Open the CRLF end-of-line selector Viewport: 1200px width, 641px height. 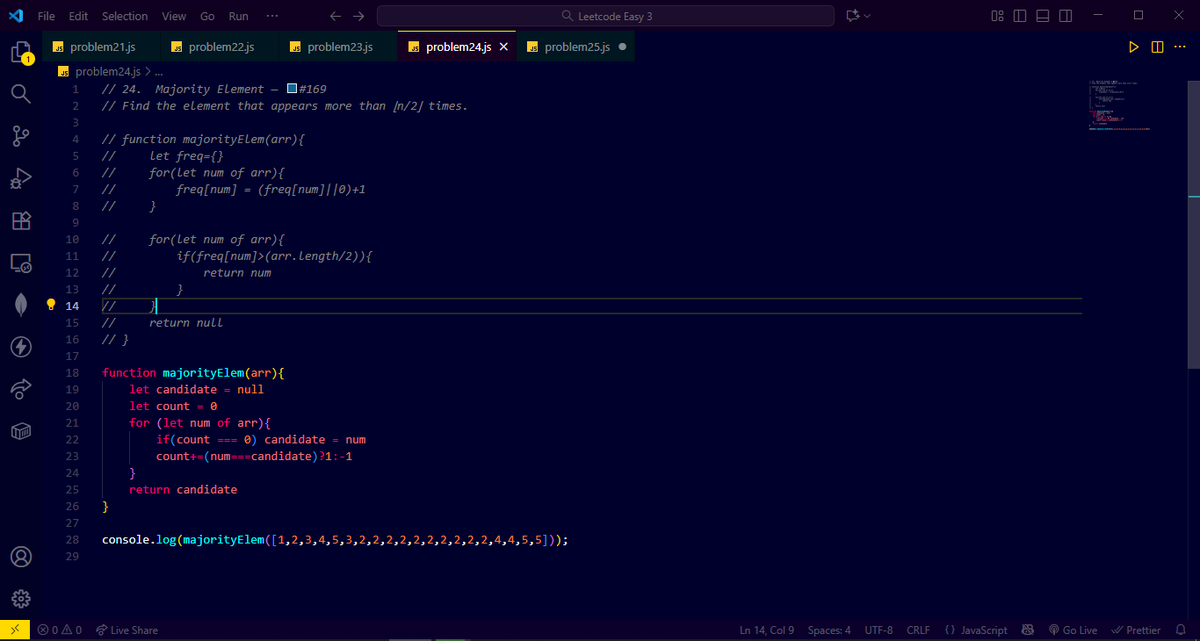(x=918, y=630)
